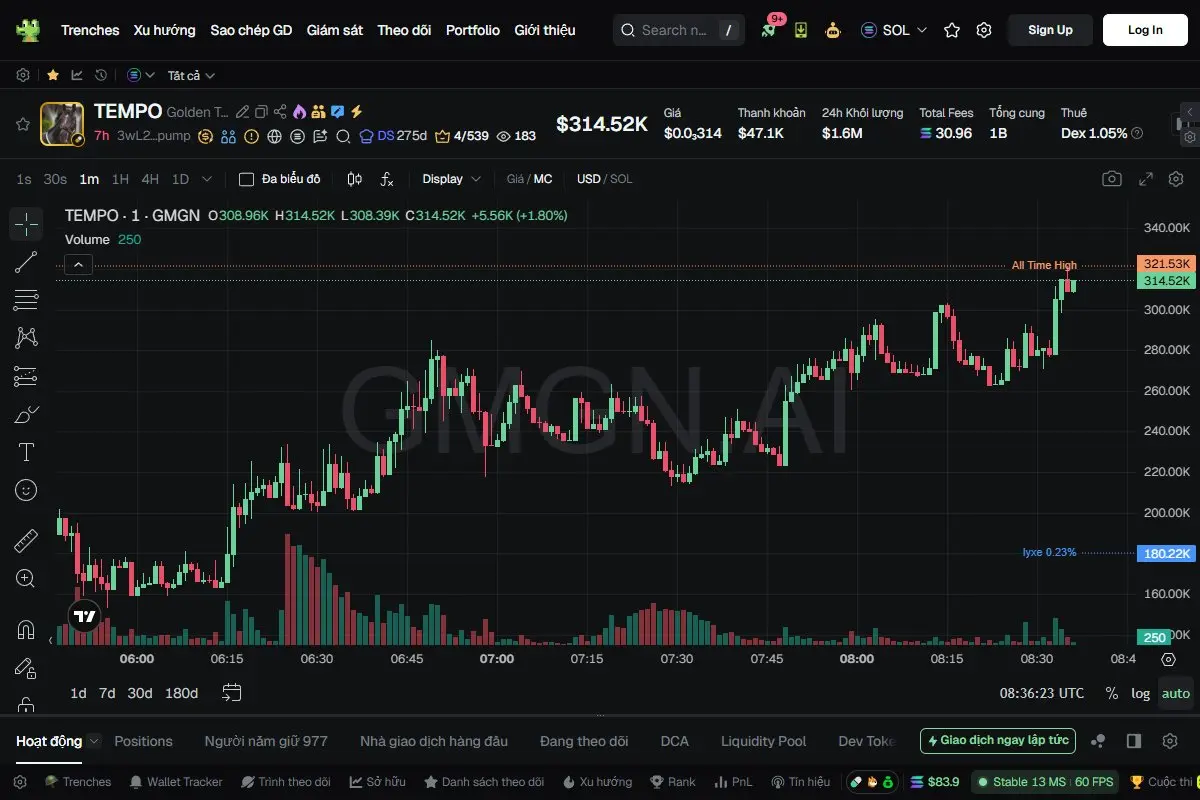
Task: Take a chart snapshot with camera icon
Action: coord(1112,179)
